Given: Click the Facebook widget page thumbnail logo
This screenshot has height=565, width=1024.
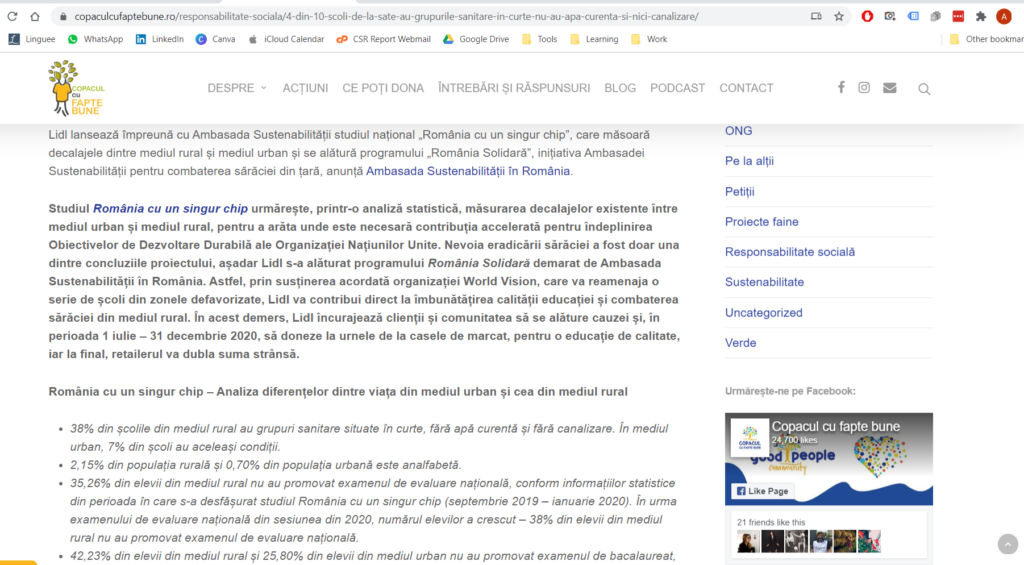Looking at the screenshot, I should pyautogui.click(x=750, y=438).
